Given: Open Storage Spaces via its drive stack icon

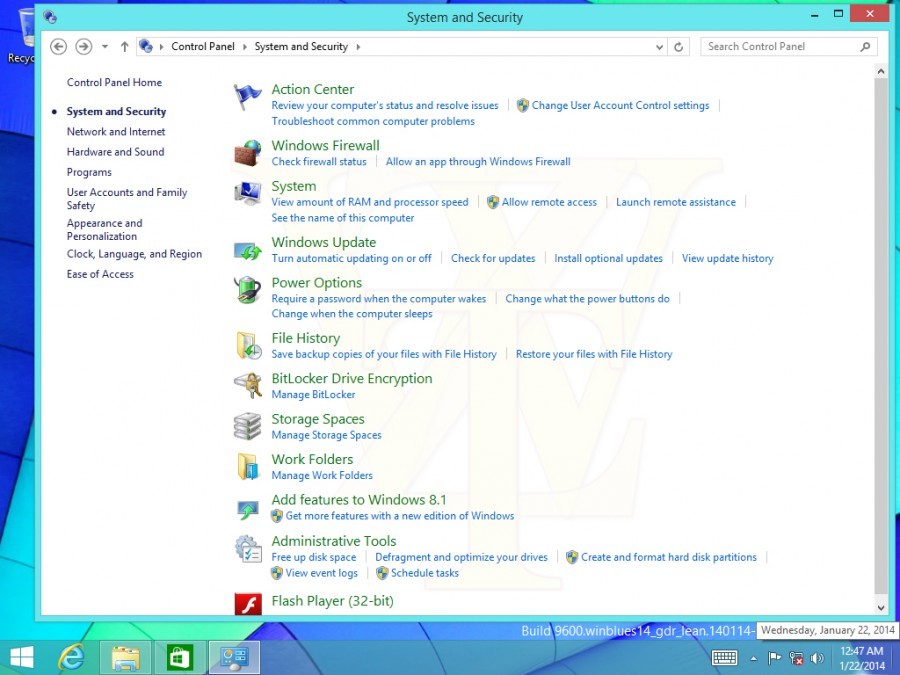Looking at the screenshot, I should pos(248,425).
